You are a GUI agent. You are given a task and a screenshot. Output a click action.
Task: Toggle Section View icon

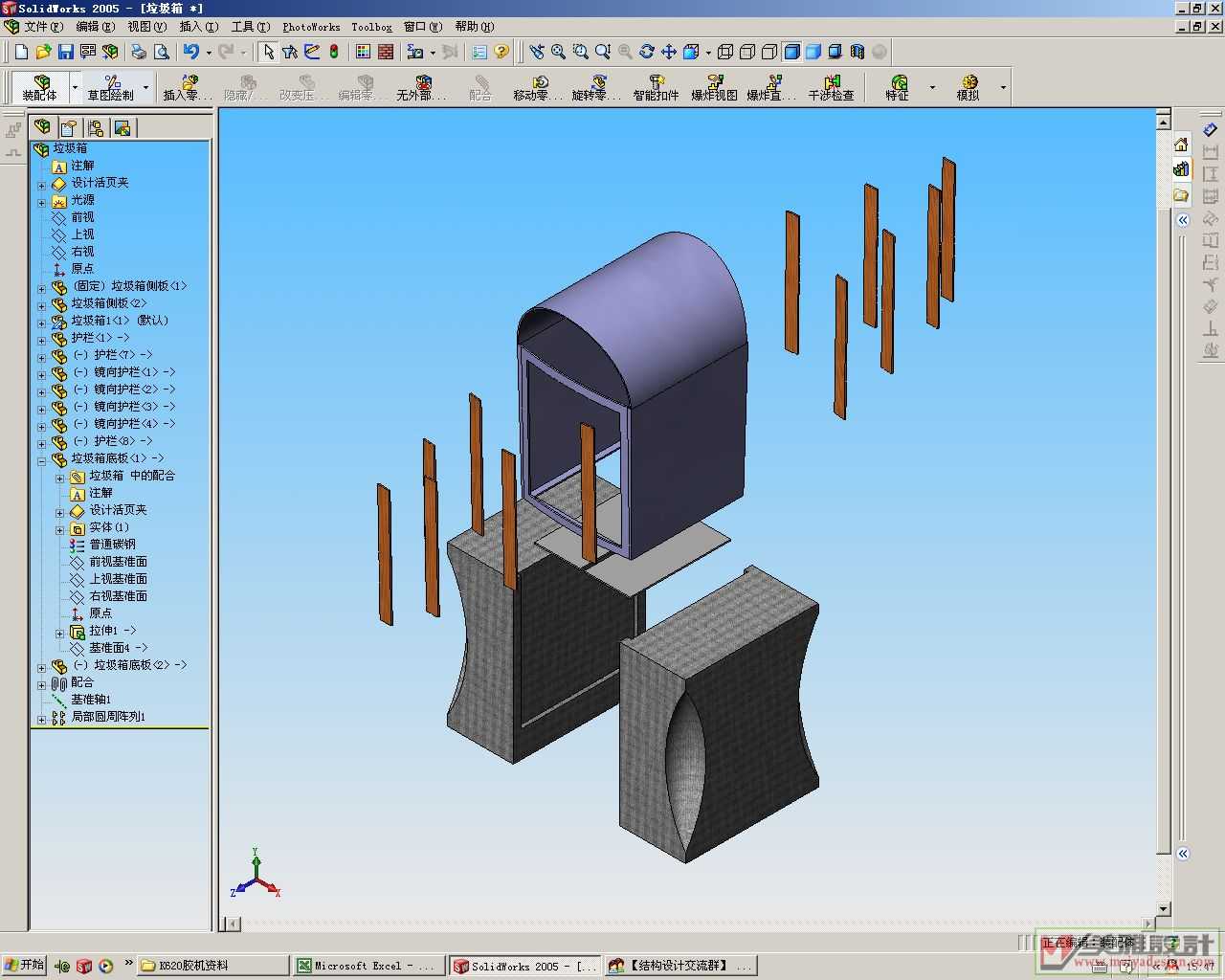[857, 52]
